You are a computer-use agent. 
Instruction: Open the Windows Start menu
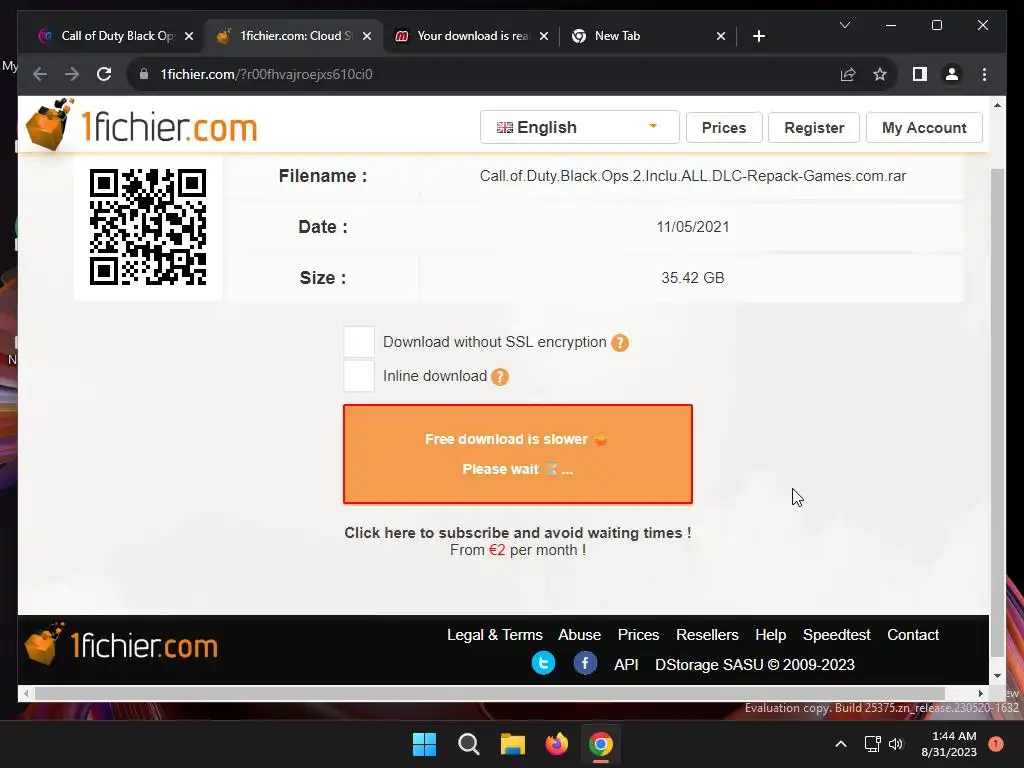pos(424,744)
